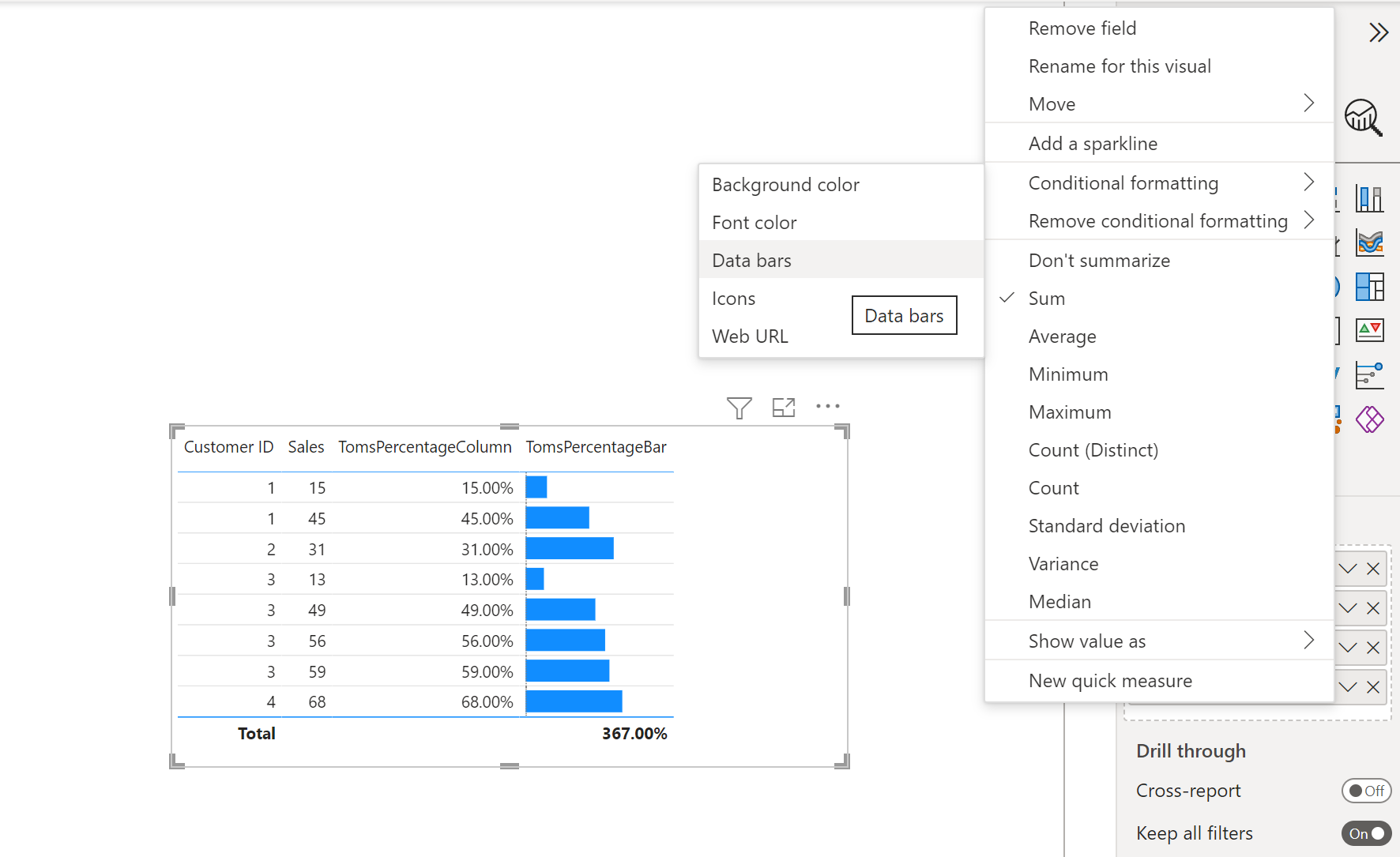
Task: Expand the Show value as submenu arrow
Action: [x=1308, y=641]
